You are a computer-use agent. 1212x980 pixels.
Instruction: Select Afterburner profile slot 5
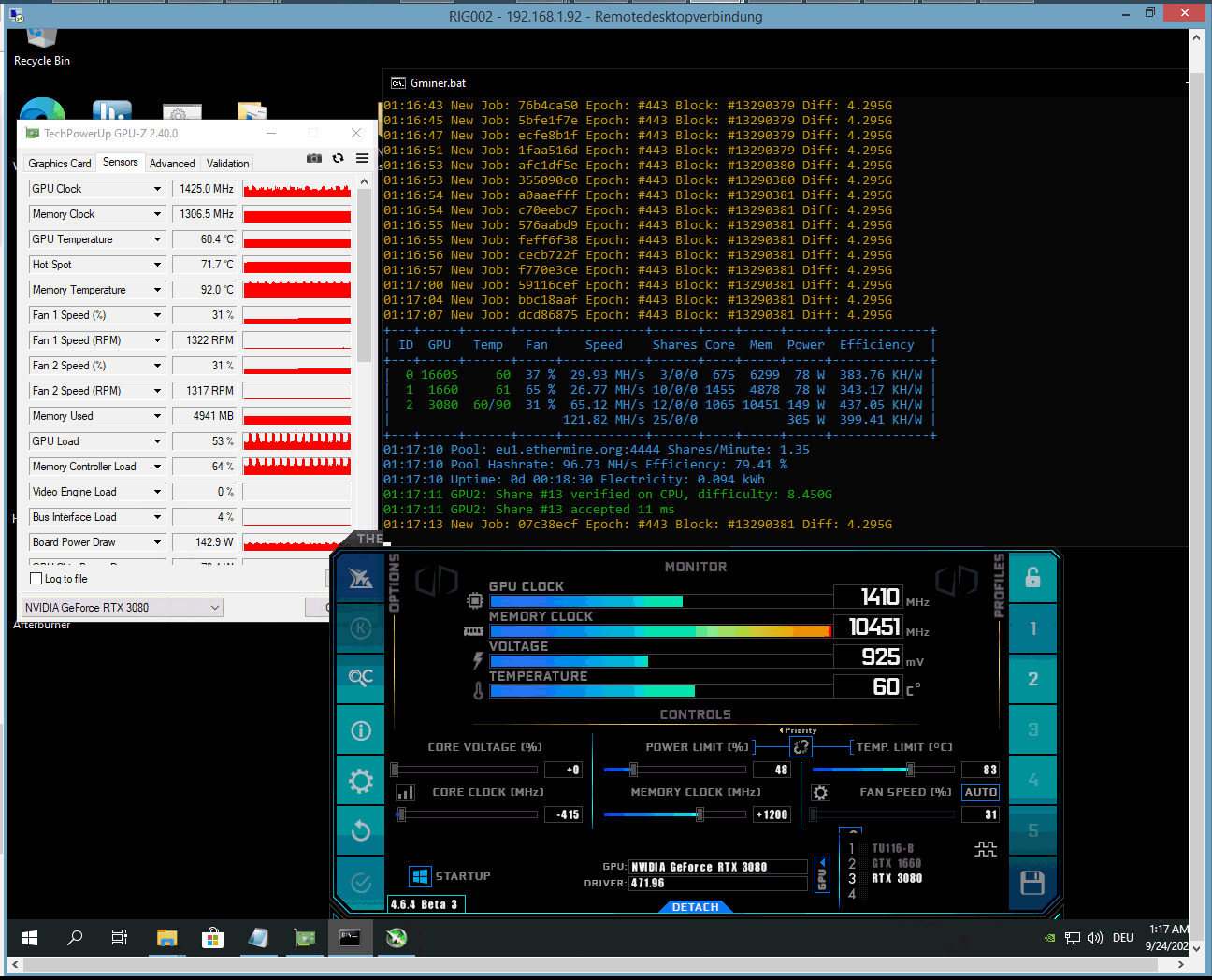tap(1032, 830)
